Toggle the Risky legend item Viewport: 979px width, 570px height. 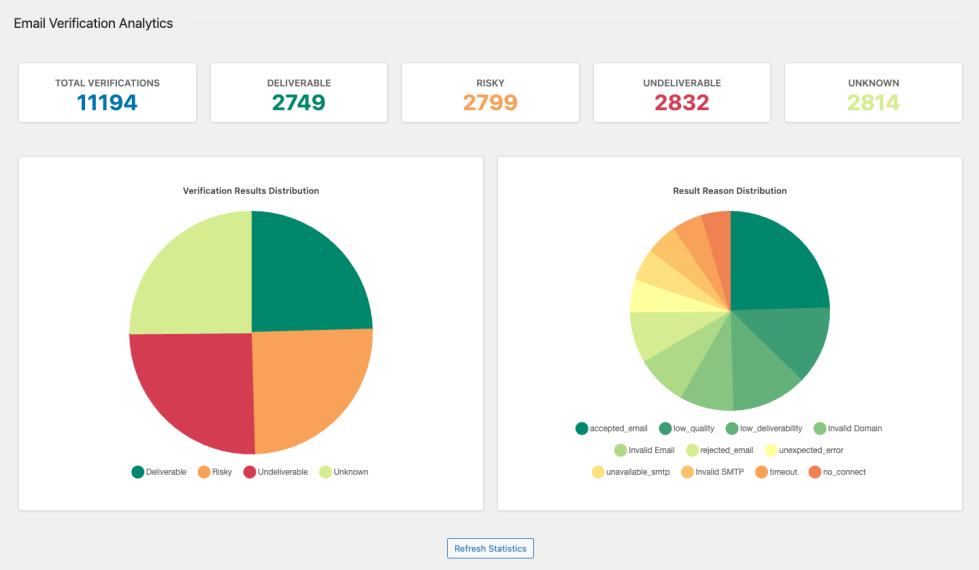[x=215, y=472]
